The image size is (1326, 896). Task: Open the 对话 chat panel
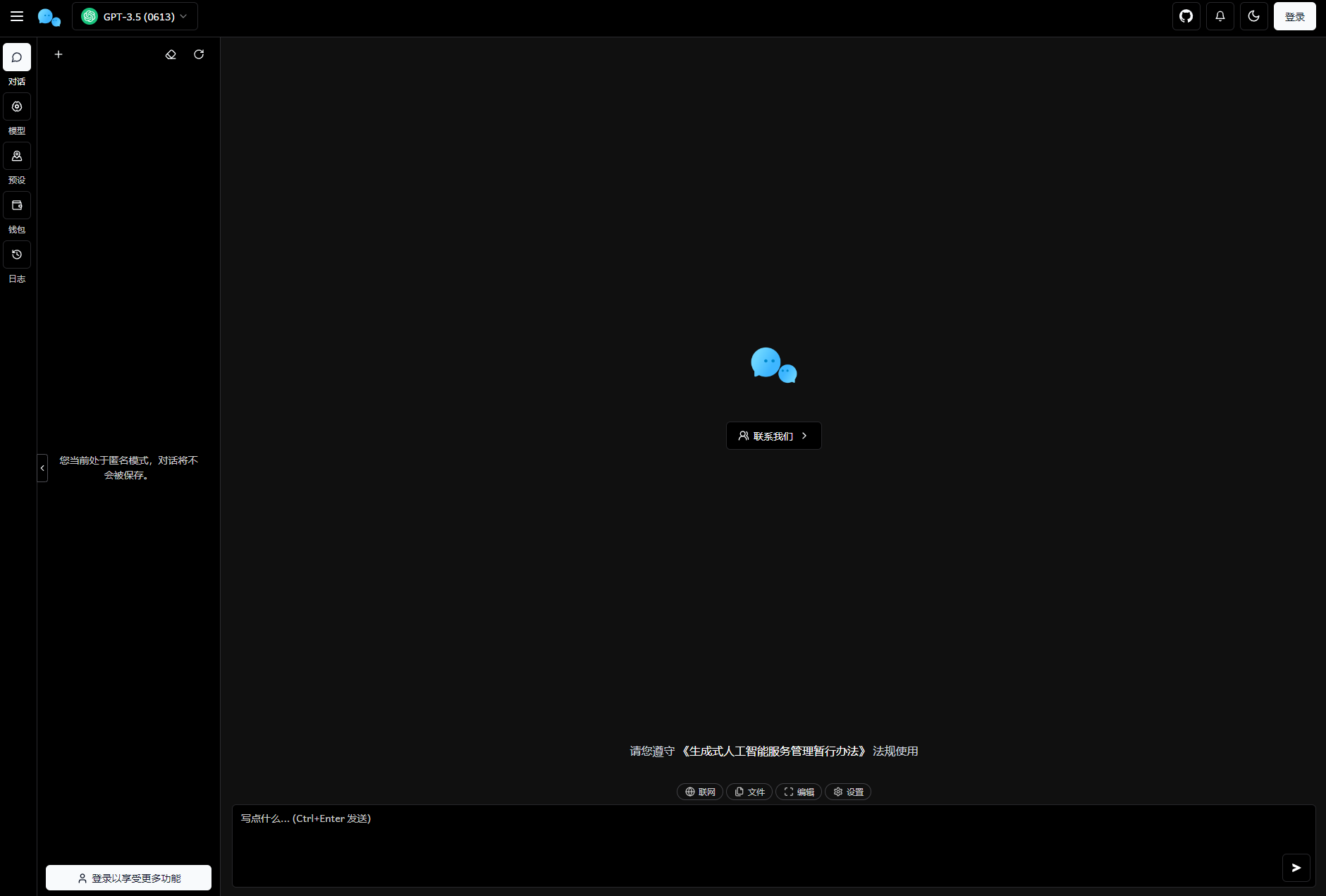[16, 57]
